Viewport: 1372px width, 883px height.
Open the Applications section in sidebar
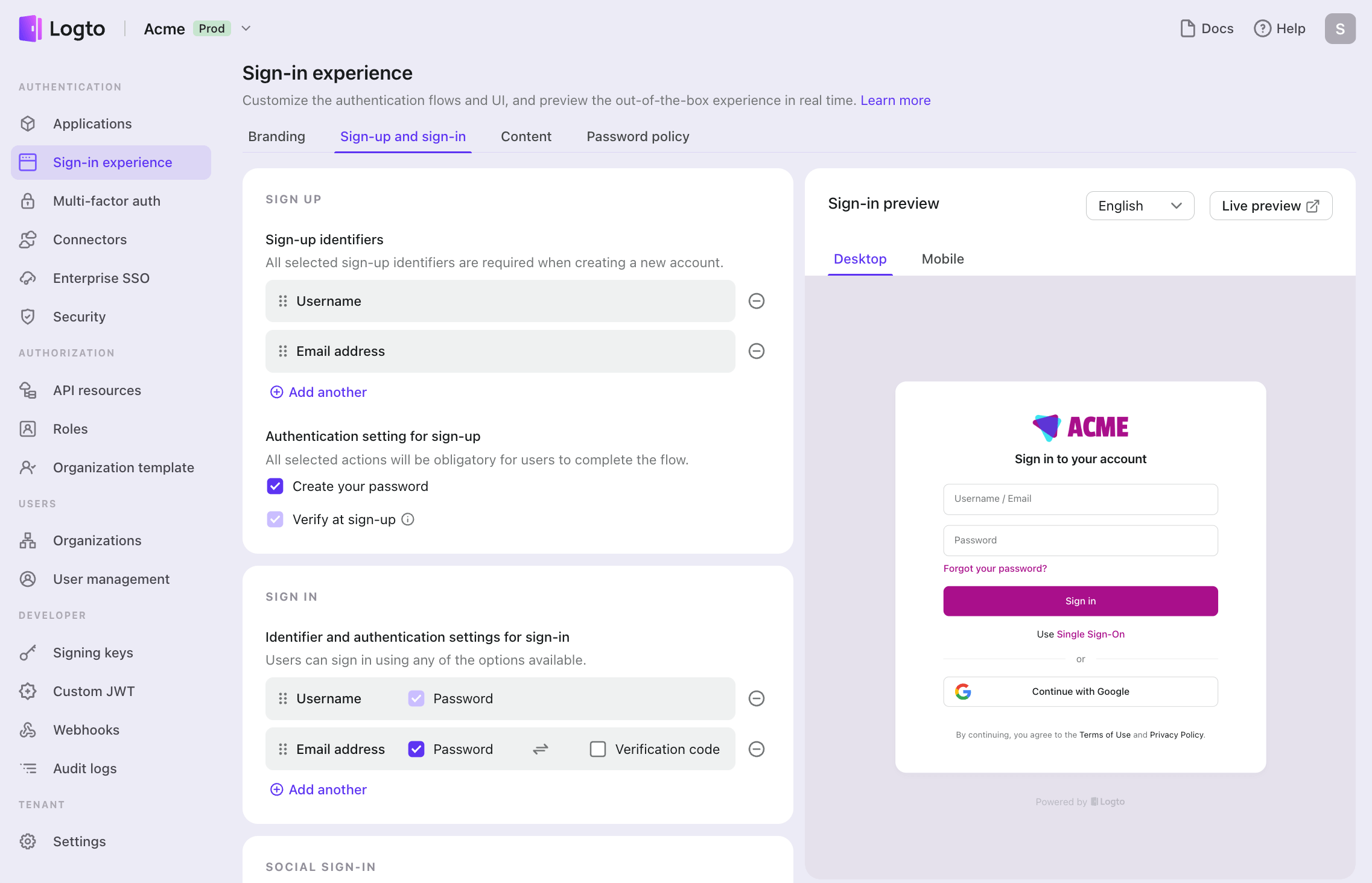point(92,124)
